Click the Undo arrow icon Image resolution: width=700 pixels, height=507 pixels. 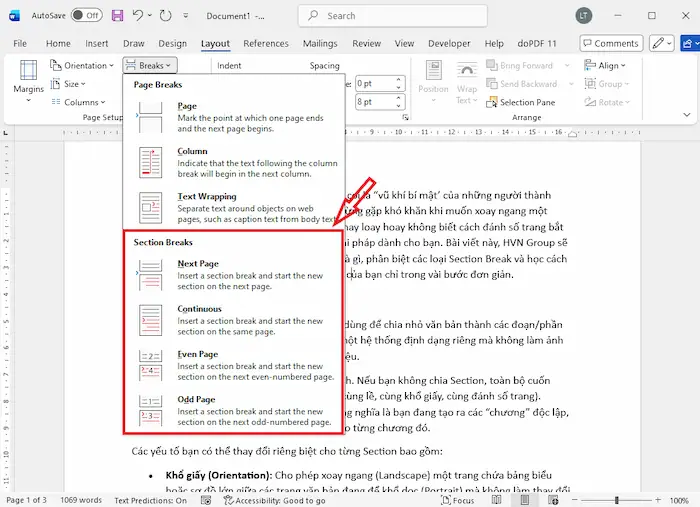coord(141,16)
